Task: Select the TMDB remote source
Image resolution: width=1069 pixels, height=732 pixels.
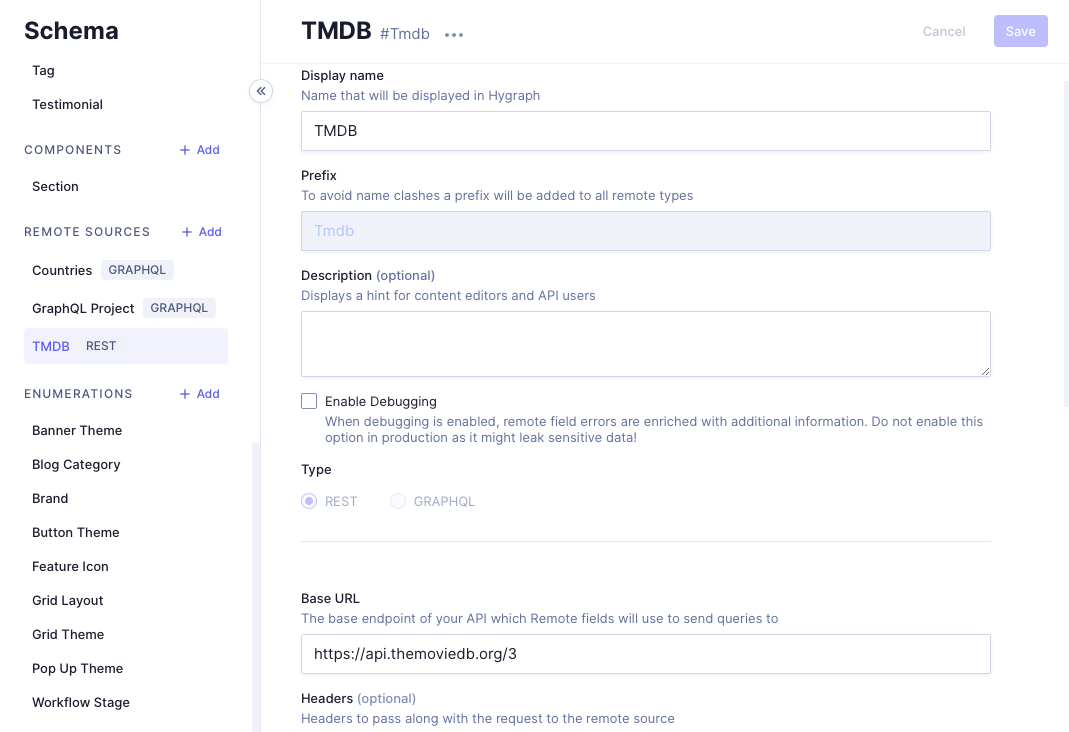Action: (125, 346)
